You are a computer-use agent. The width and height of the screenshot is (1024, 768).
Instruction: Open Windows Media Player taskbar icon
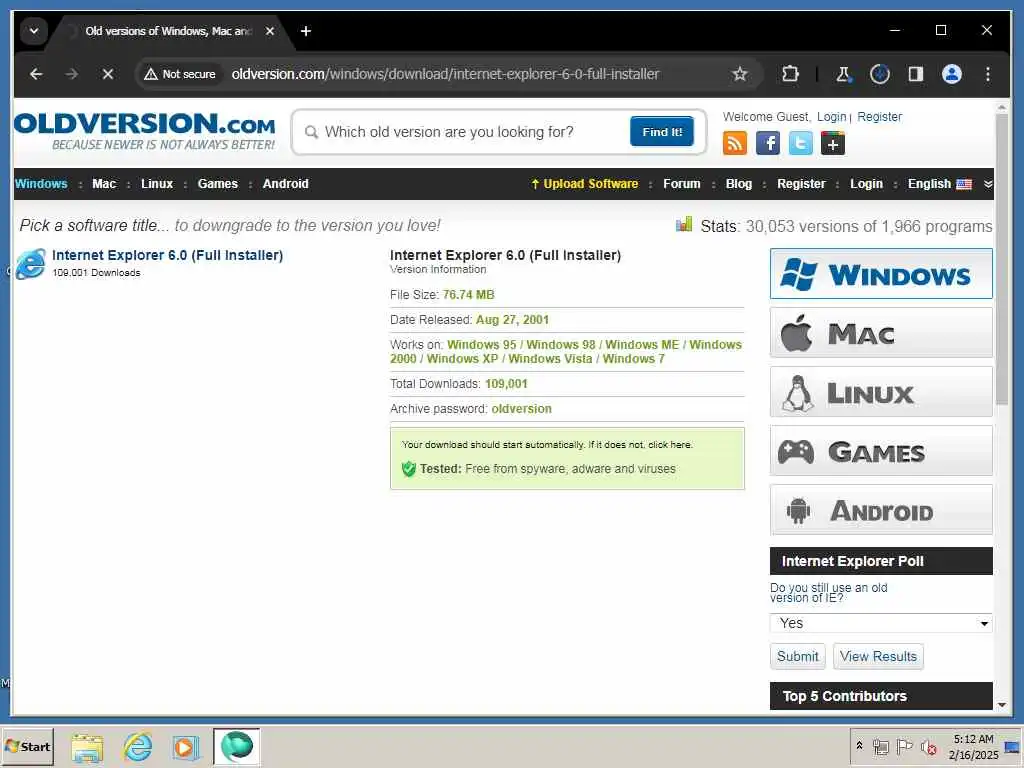click(185, 747)
